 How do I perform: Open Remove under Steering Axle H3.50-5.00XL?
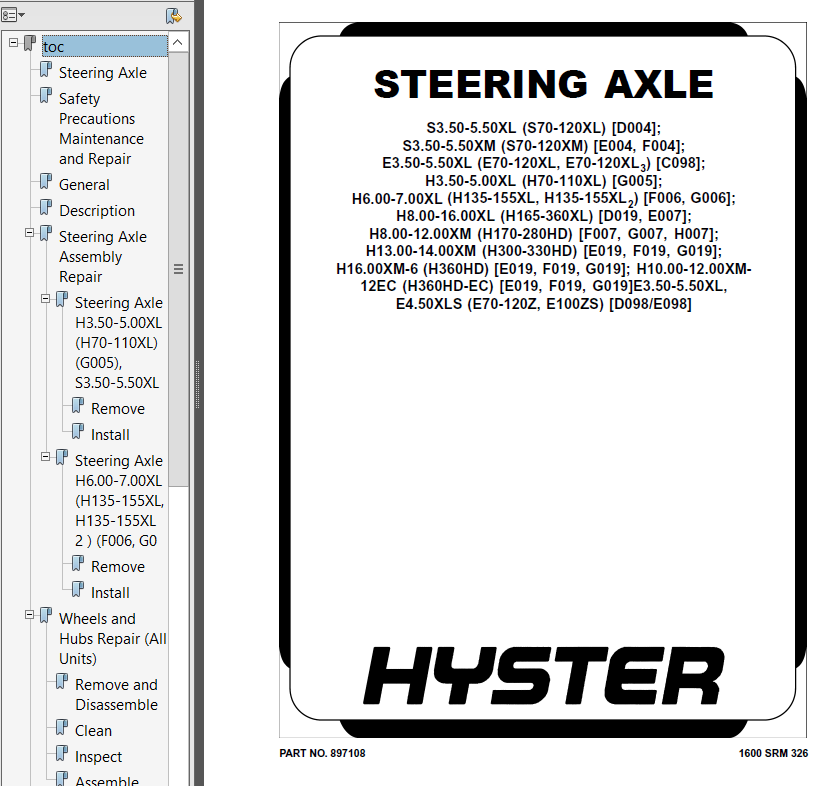[x=118, y=409]
